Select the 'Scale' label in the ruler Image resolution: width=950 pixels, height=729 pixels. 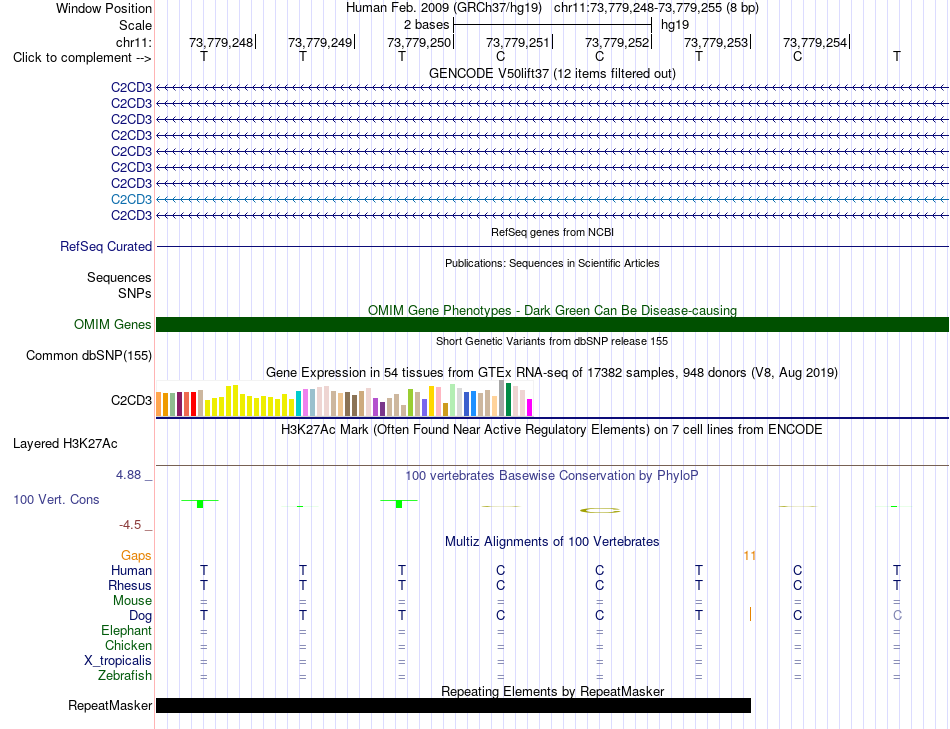135,25
